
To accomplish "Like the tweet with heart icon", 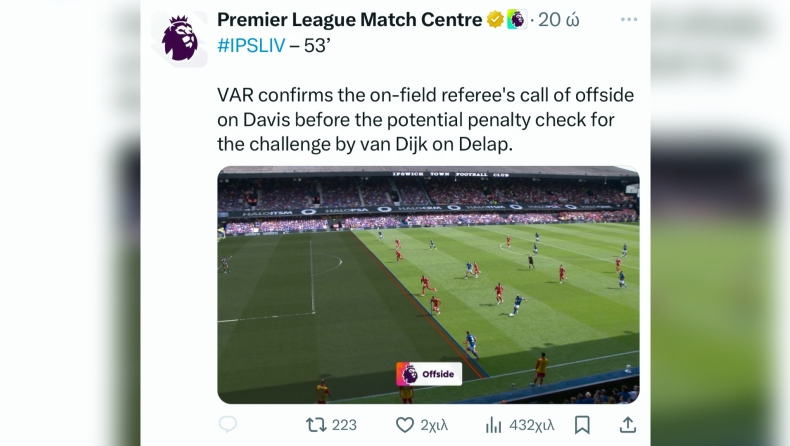I will tap(405, 425).
